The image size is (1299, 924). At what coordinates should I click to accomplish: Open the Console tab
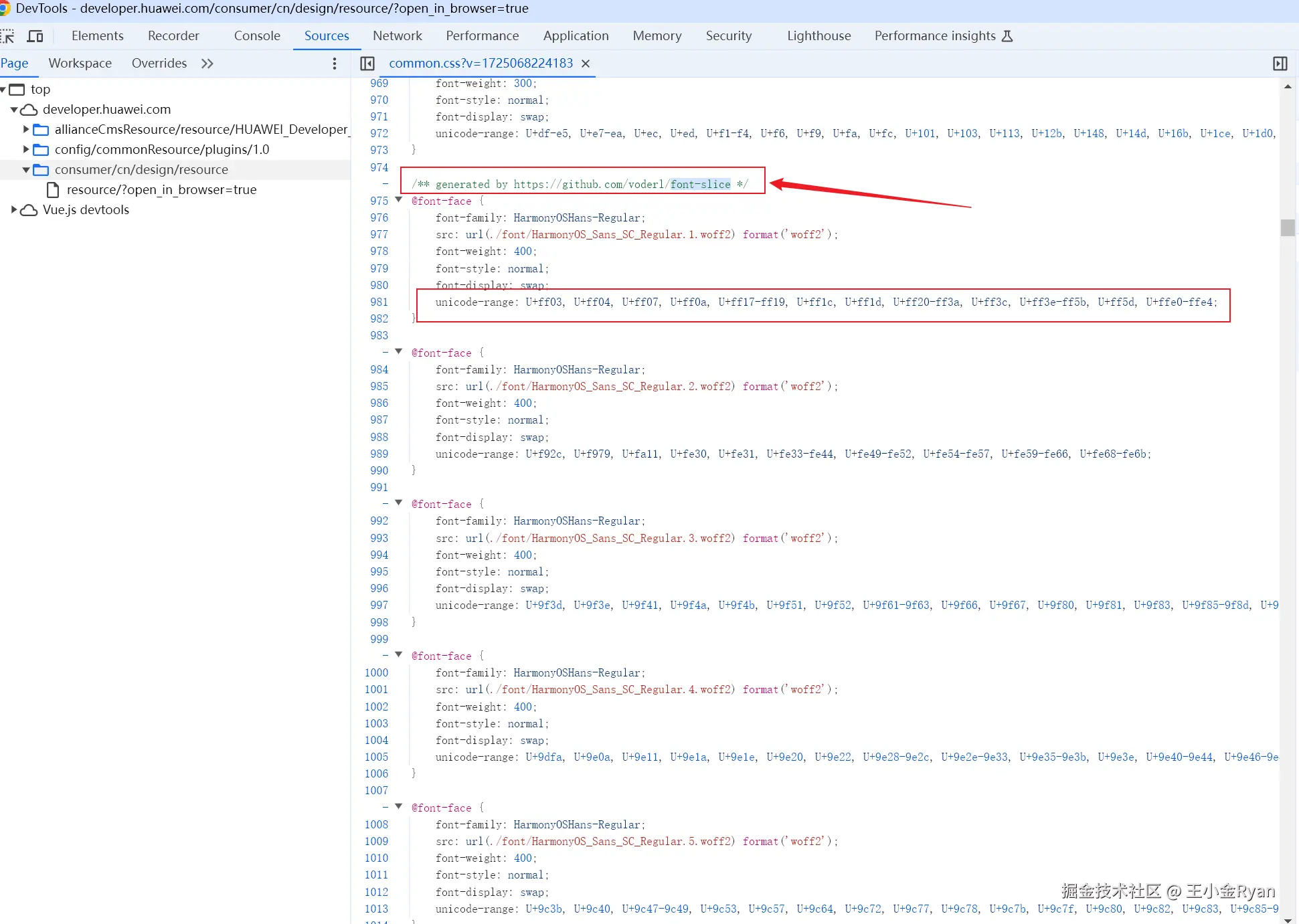tap(257, 36)
